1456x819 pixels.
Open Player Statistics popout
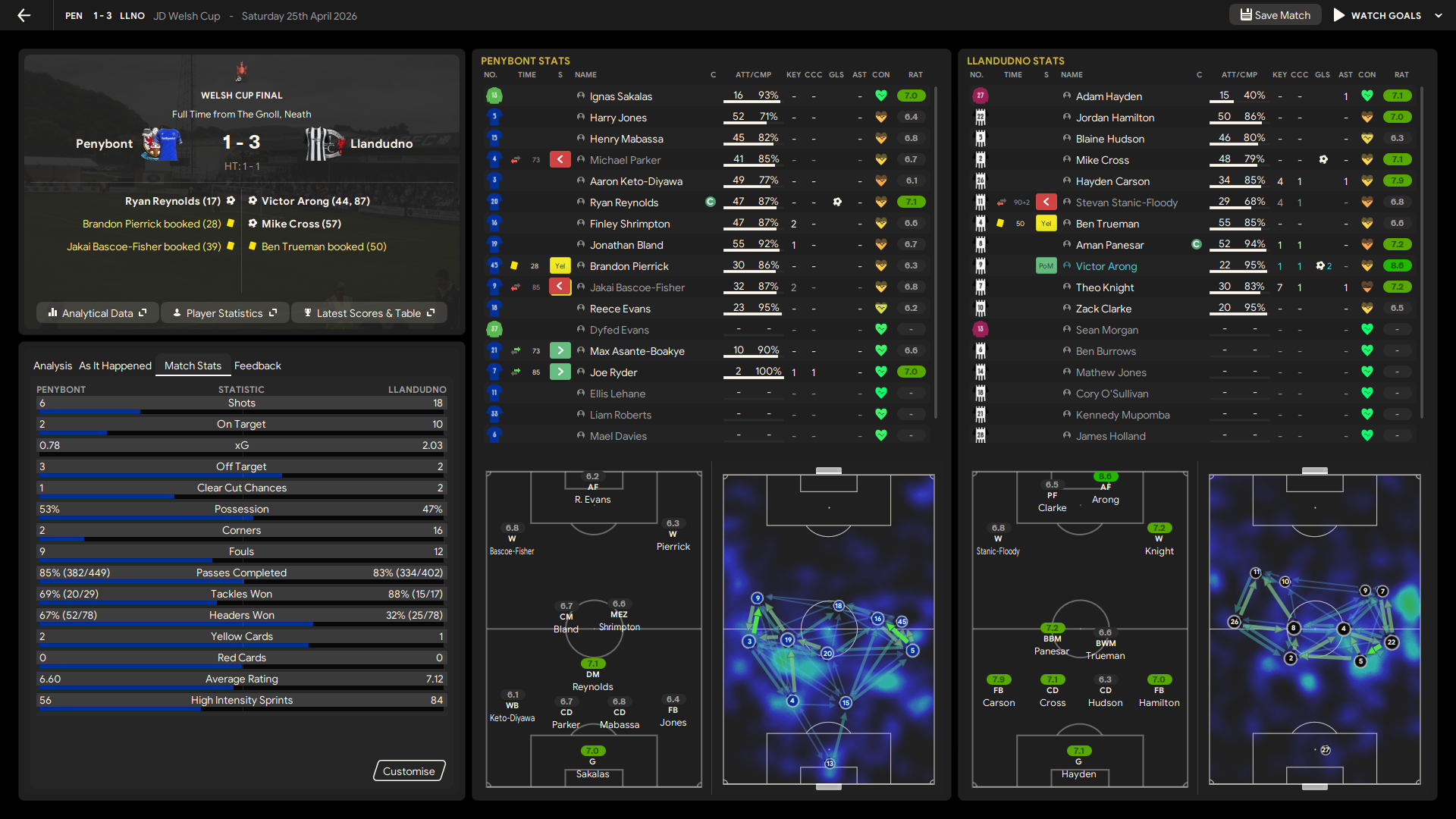tap(224, 313)
